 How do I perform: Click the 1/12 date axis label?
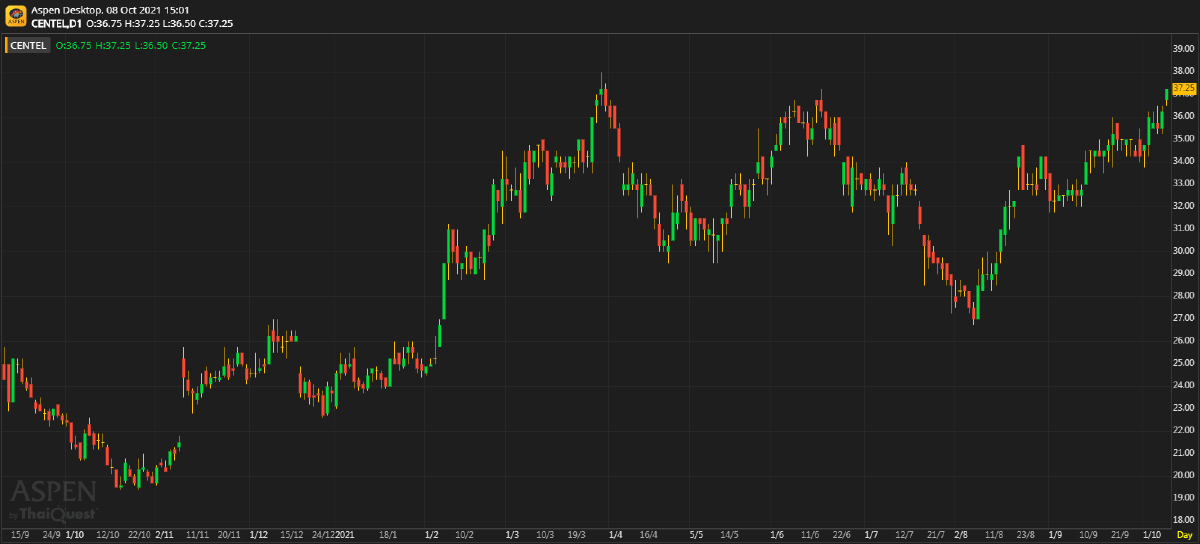259,535
